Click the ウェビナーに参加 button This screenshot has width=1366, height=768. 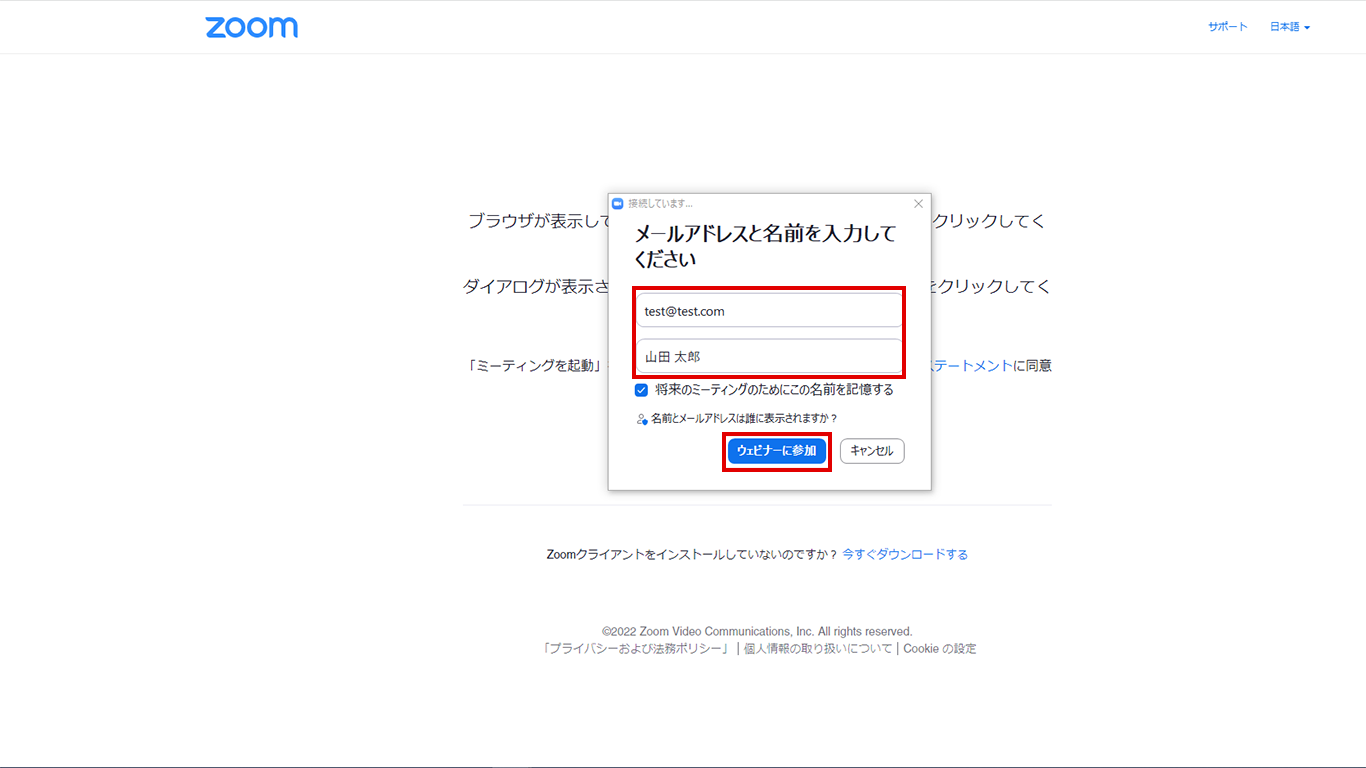coord(777,451)
